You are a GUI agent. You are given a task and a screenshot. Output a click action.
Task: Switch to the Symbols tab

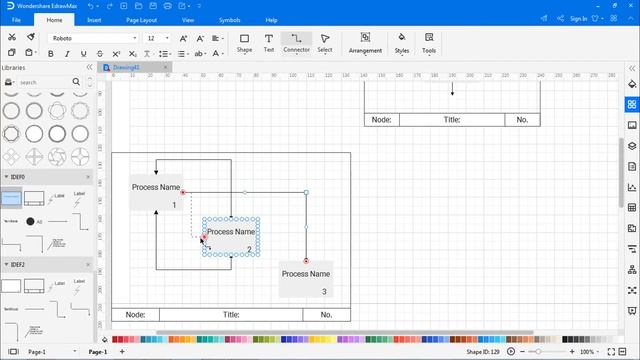pos(229,20)
